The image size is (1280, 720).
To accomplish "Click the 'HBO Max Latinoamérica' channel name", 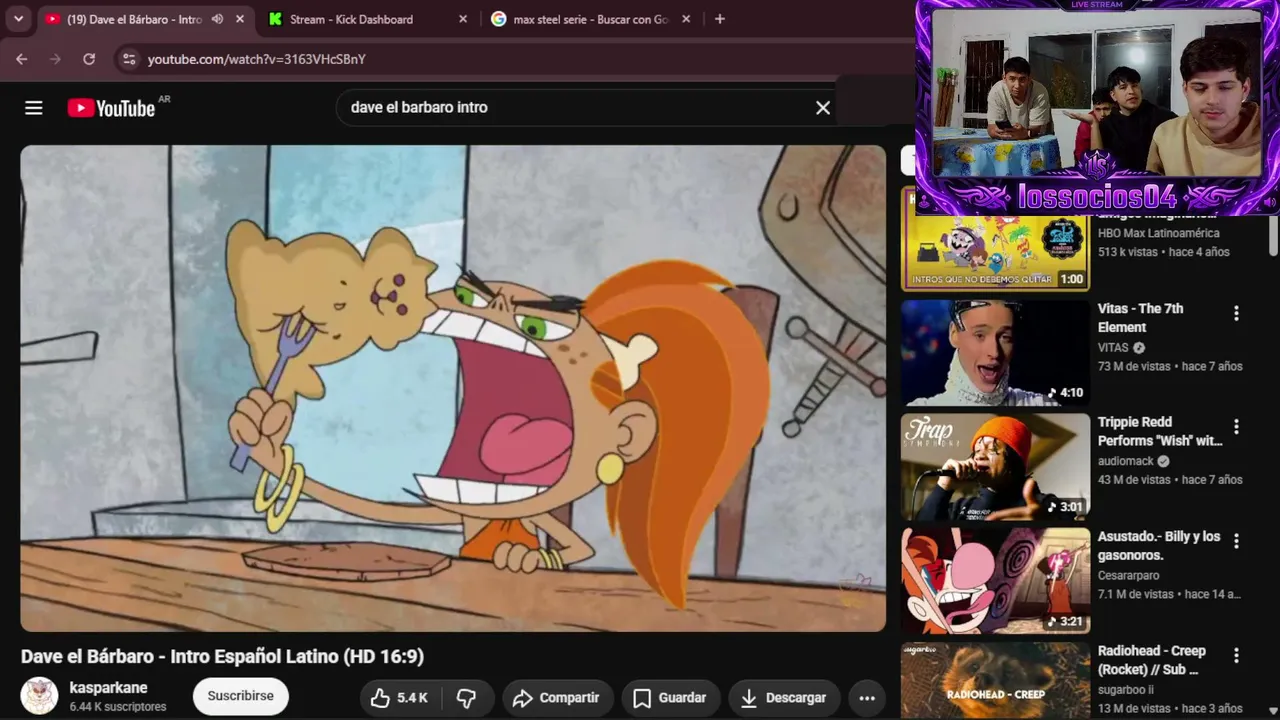I will [1158, 233].
